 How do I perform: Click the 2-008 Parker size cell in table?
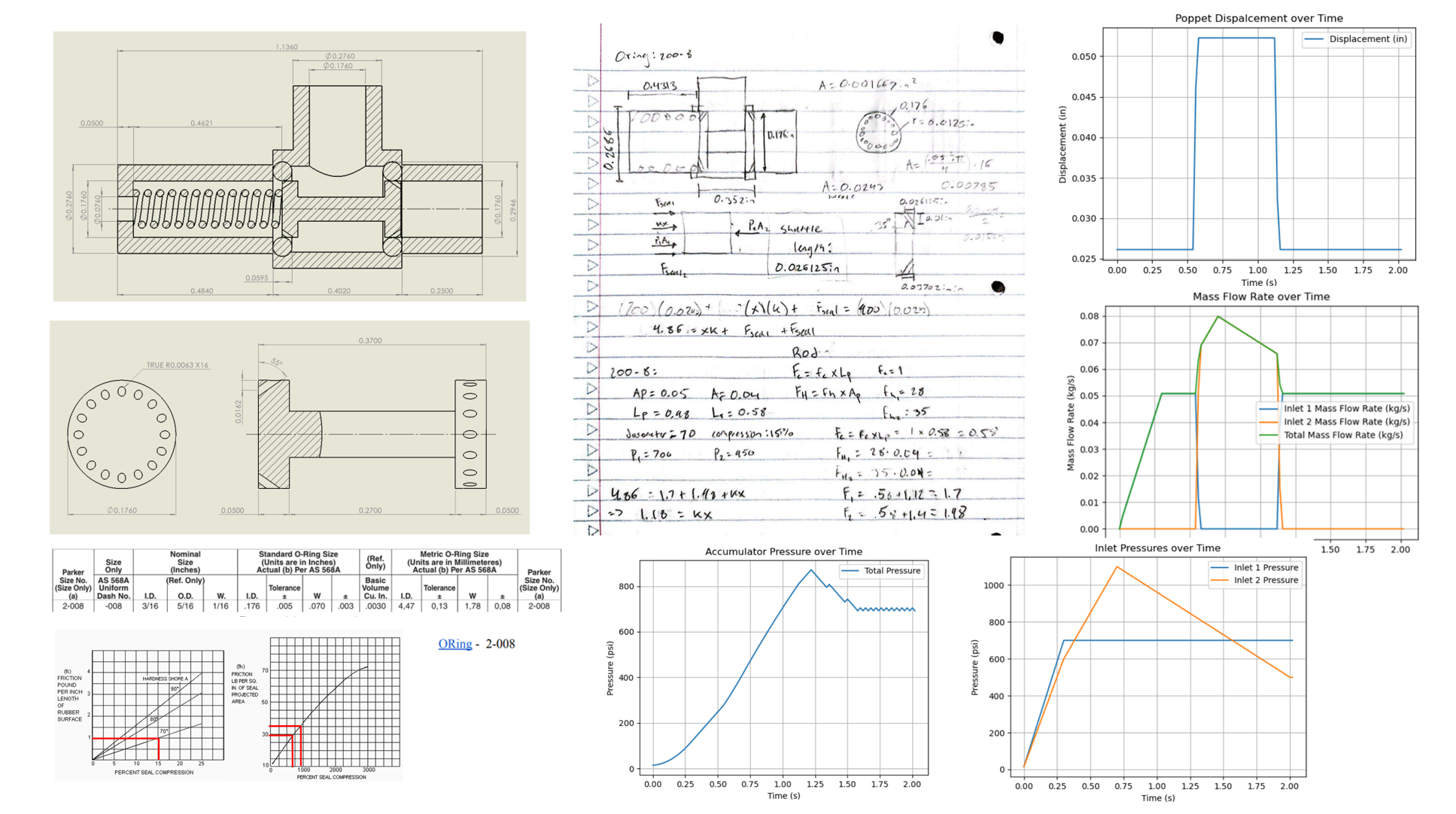tap(73, 606)
